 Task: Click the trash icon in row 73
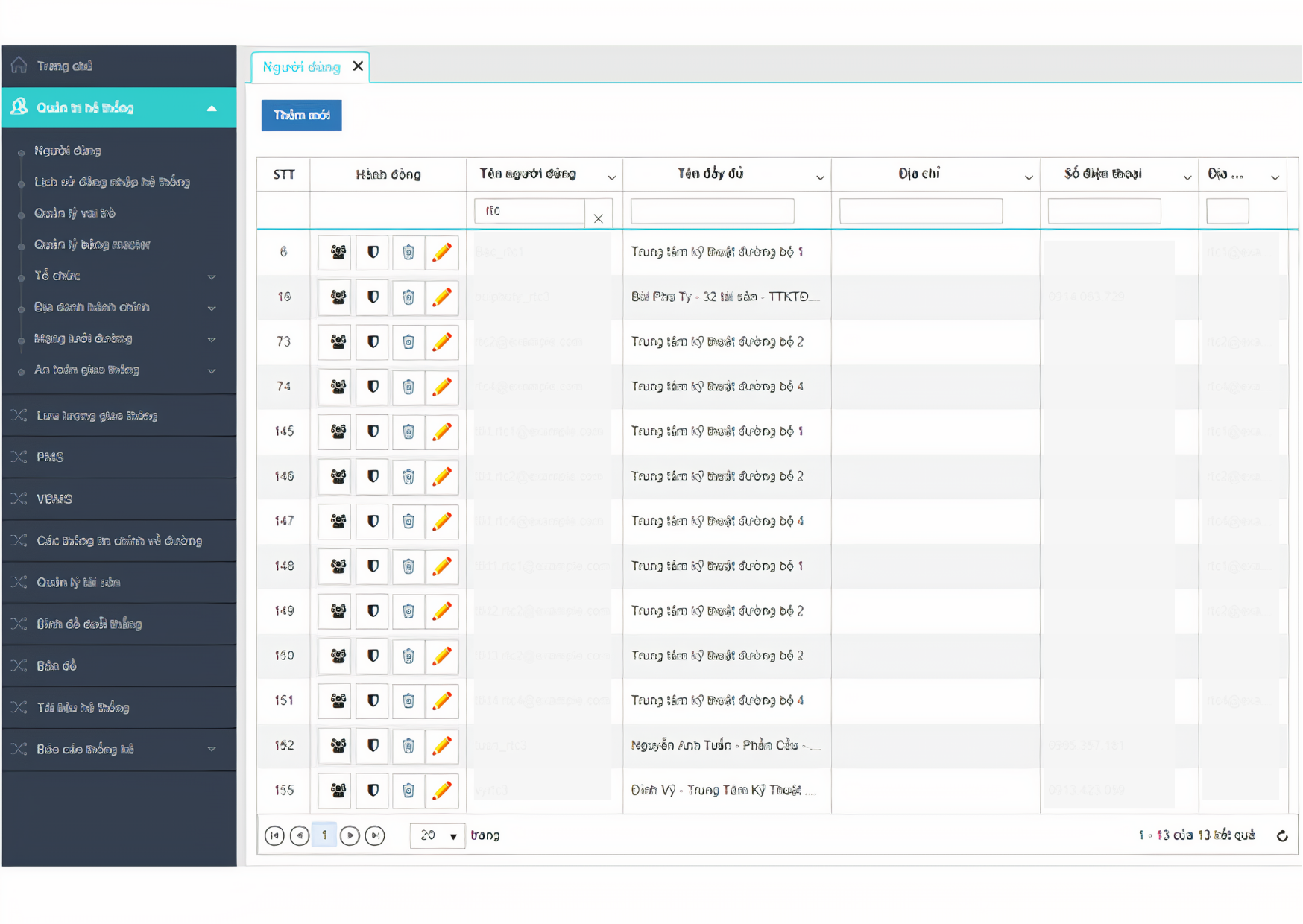click(x=408, y=342)
